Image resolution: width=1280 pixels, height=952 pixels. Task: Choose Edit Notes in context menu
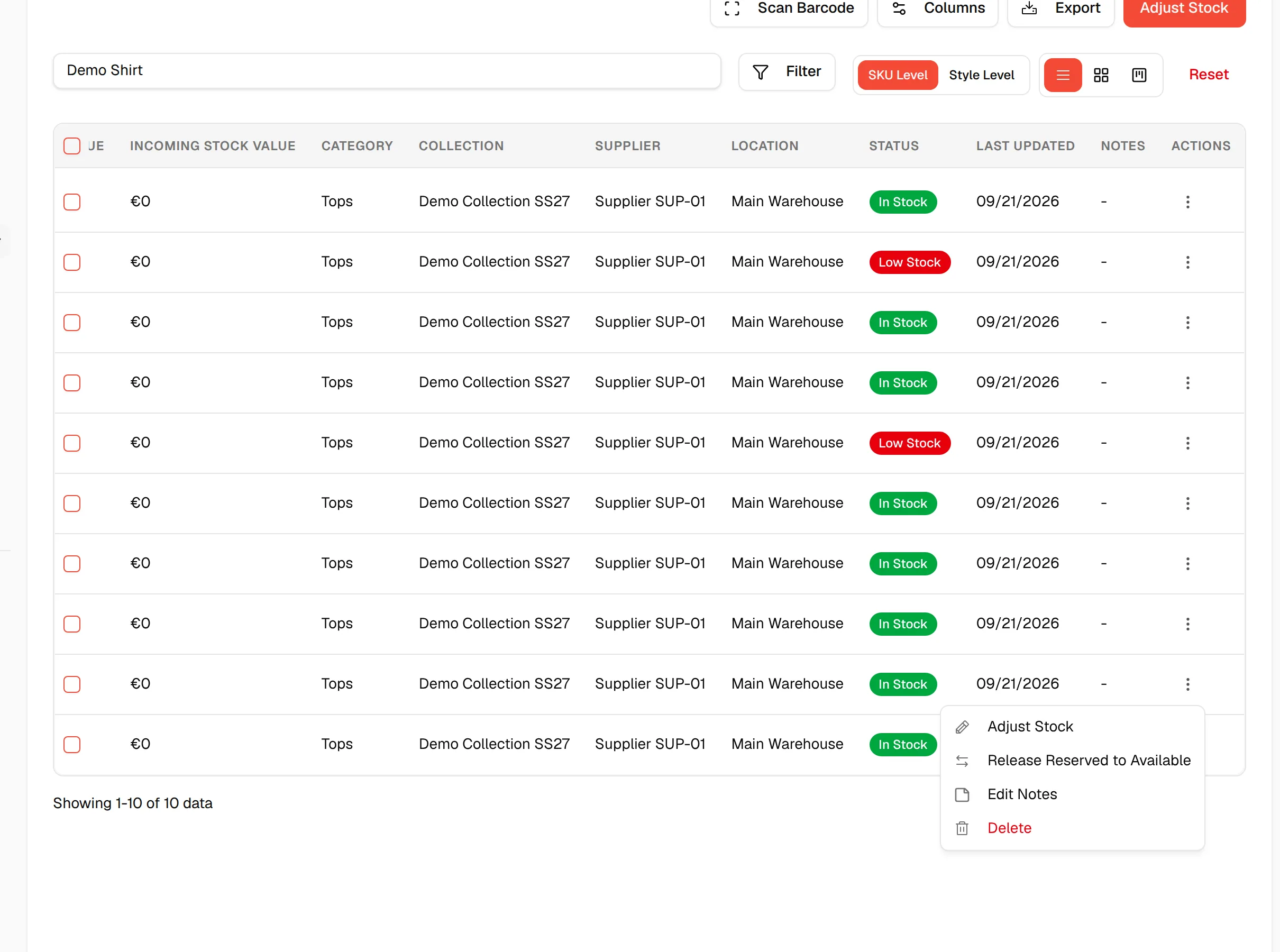pyautogui.click(x=1072, y=794)
